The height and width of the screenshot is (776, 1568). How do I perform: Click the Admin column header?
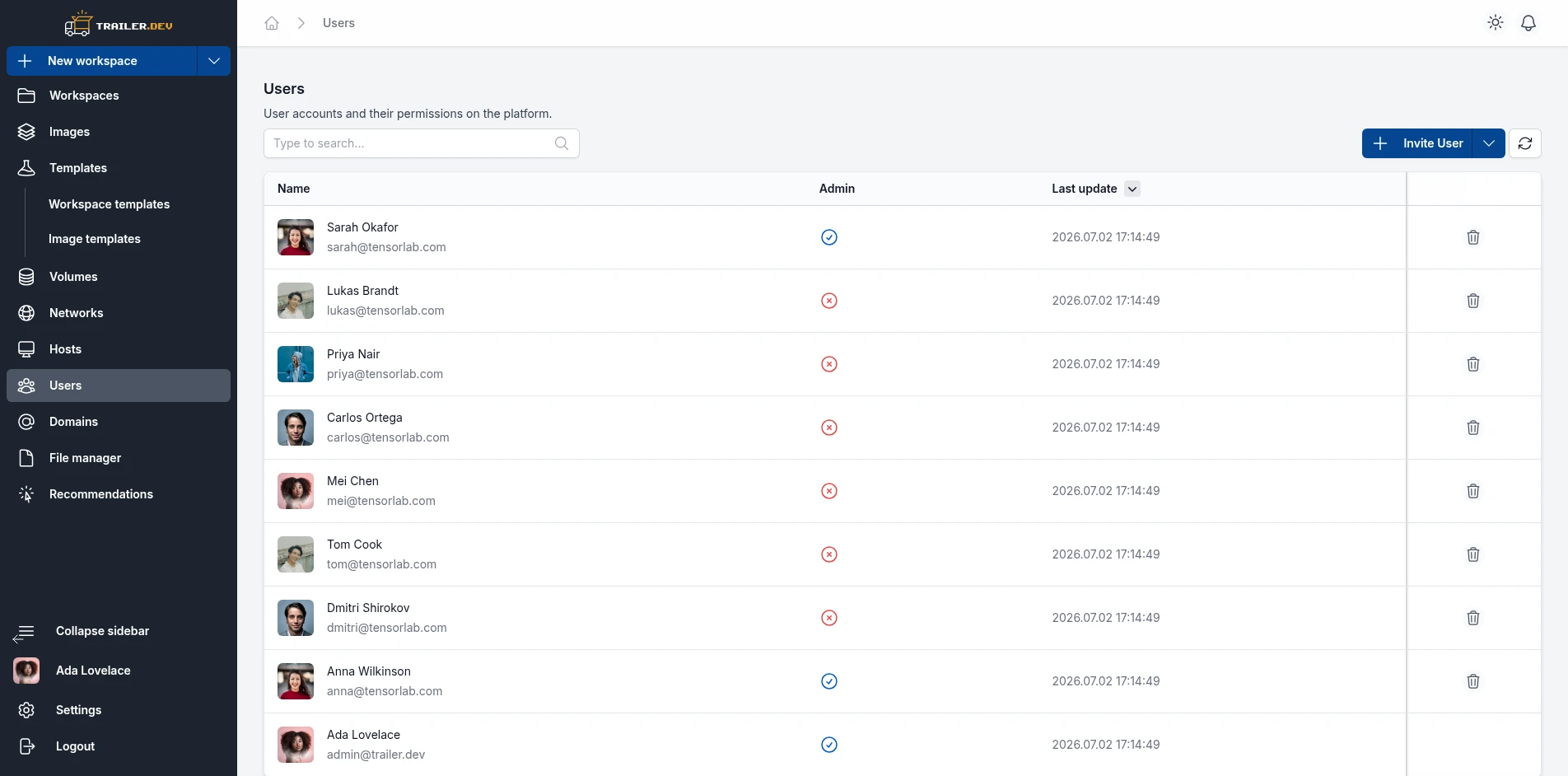837,189
